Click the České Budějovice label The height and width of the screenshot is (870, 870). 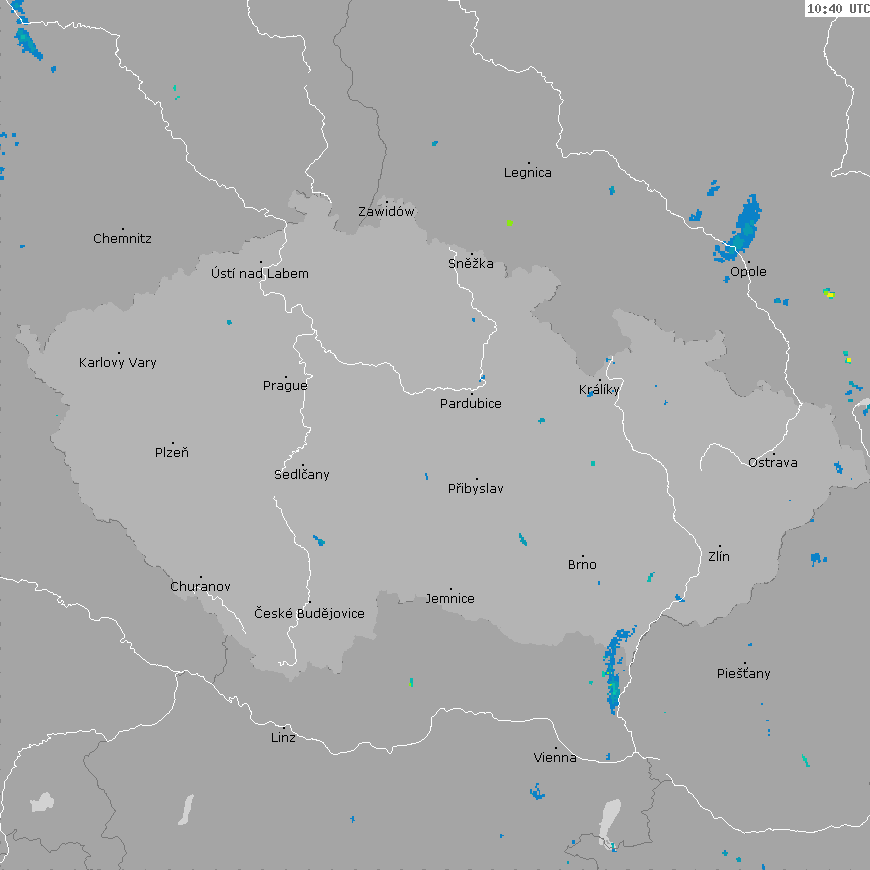(x=309, y=613)
